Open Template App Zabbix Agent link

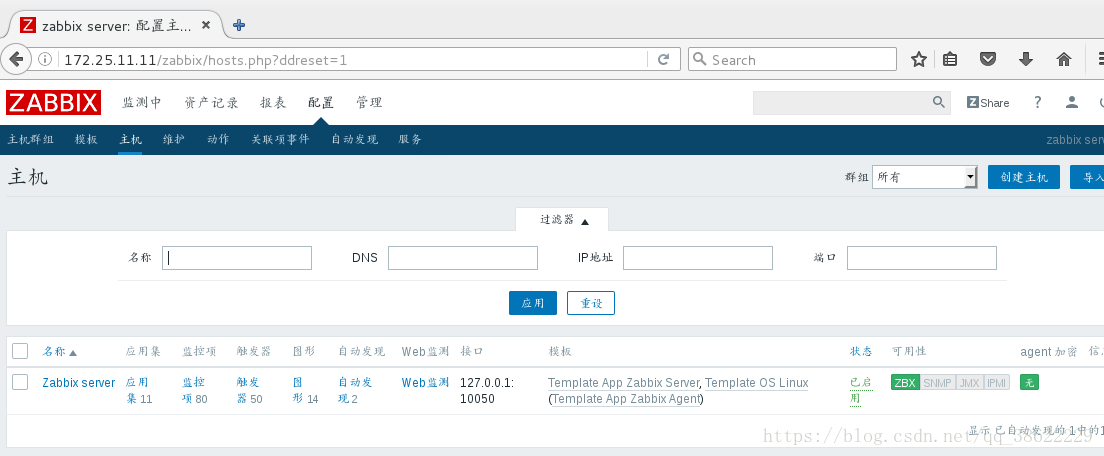click(626, 399)
